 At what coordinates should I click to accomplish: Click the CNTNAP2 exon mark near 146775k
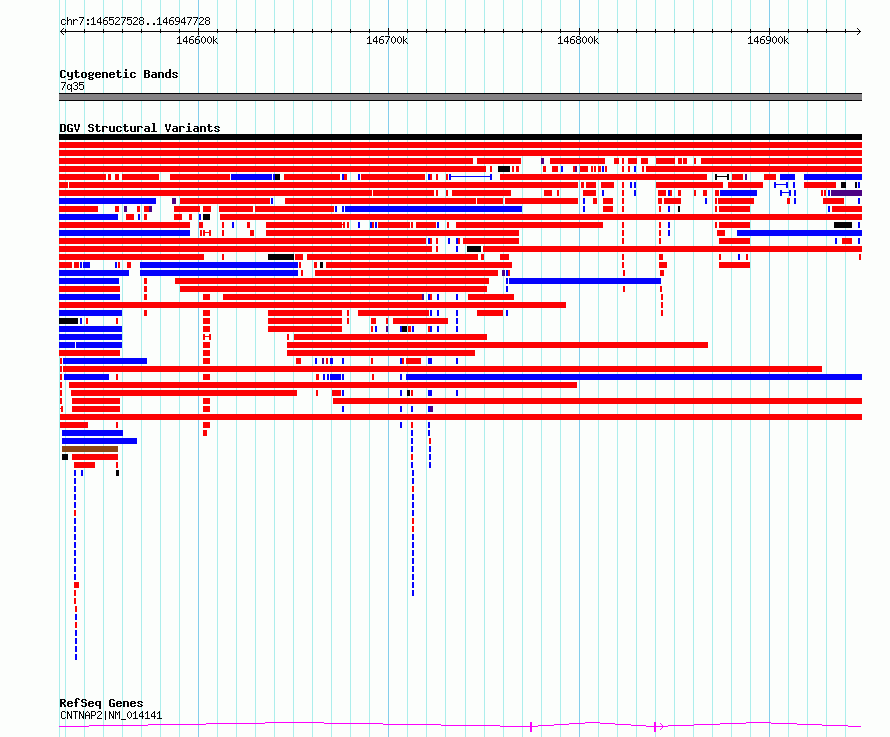tap(531, 726)
